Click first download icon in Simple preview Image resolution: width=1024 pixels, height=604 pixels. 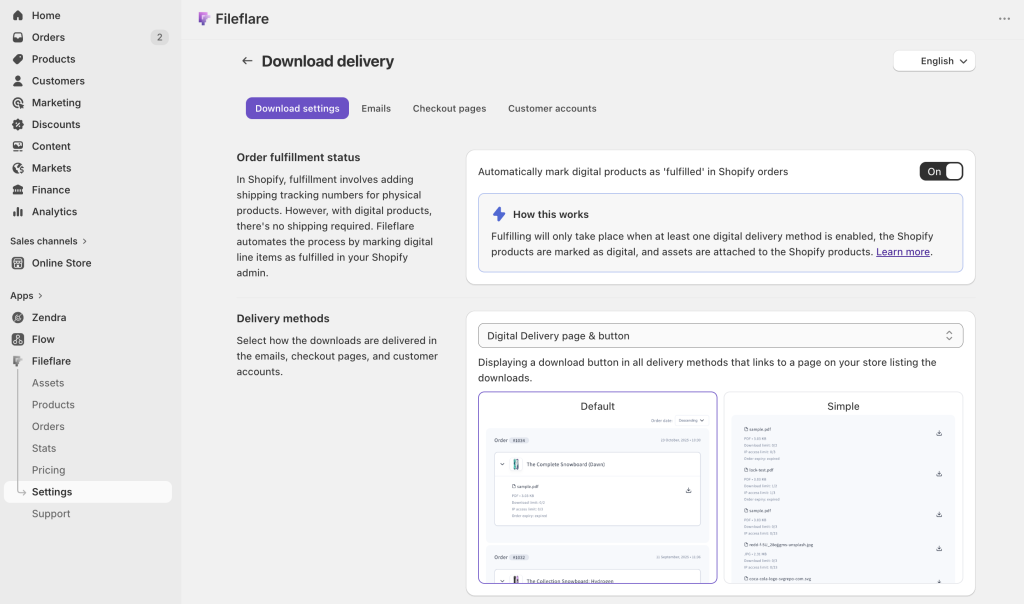[x=938, y=433]
